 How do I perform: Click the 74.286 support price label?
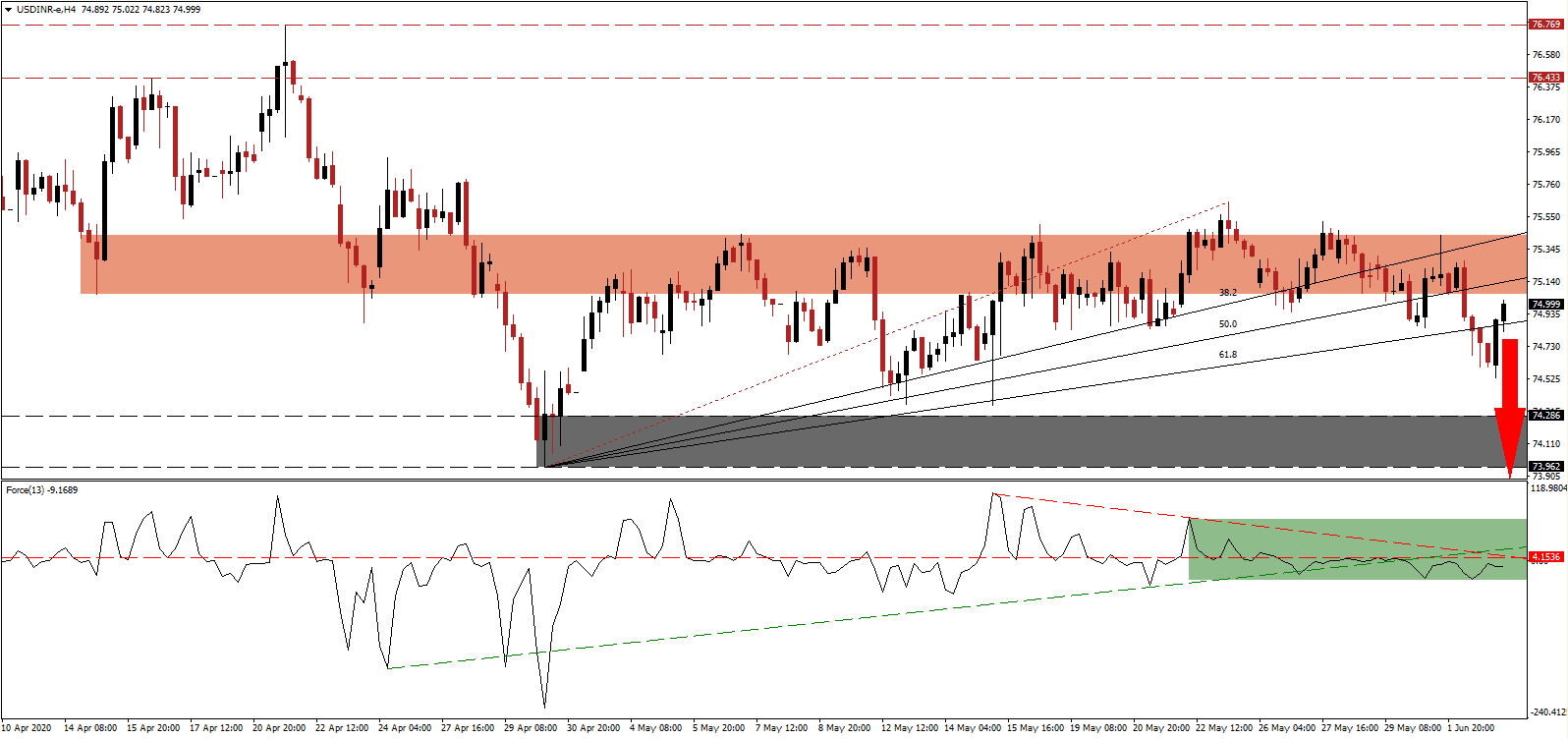click(x=1545, y=416)
